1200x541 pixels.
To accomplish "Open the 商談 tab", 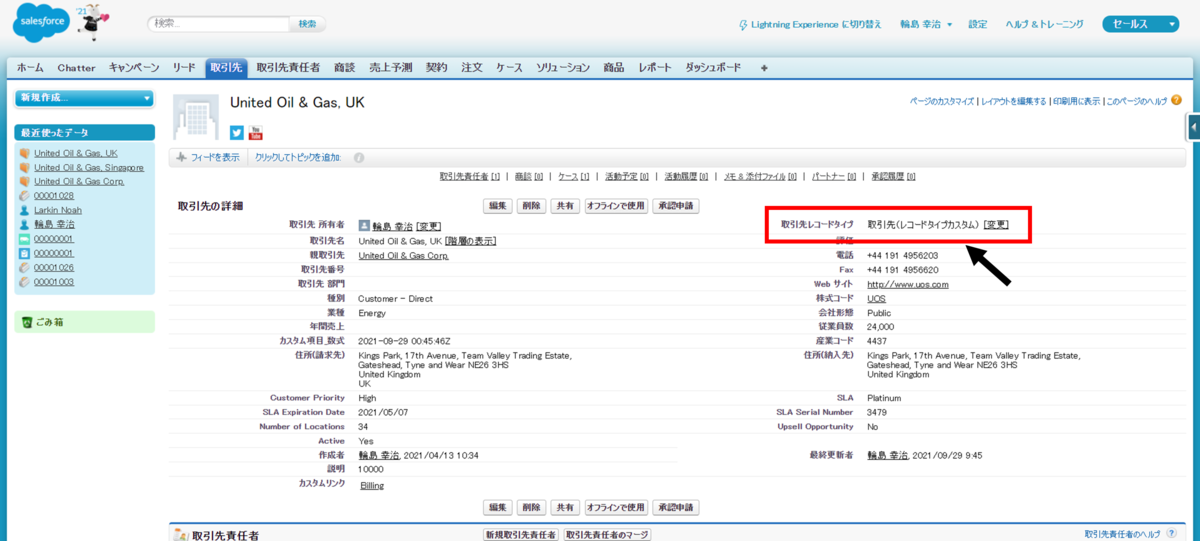I will pyautogui.click(x=344, y=68).
